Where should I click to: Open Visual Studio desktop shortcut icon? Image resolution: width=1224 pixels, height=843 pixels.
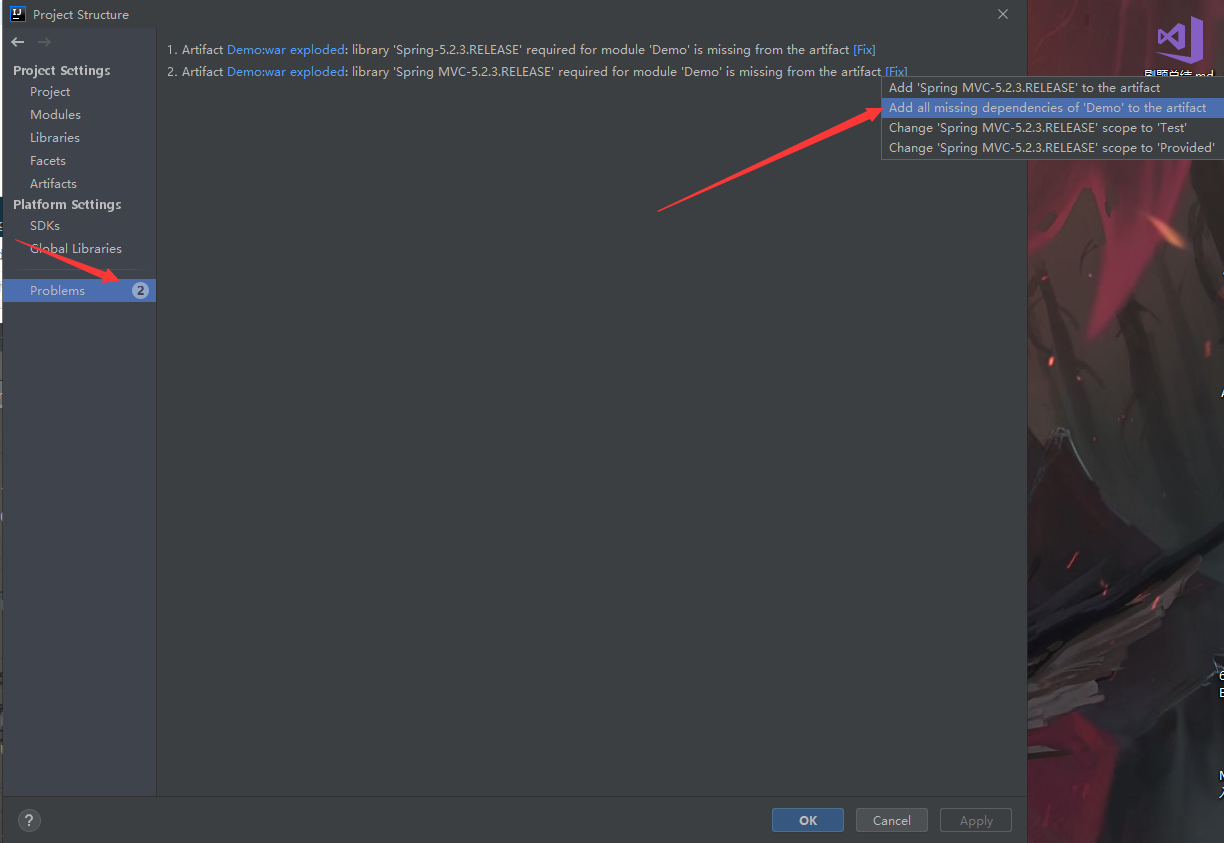tap(1180, 42)
